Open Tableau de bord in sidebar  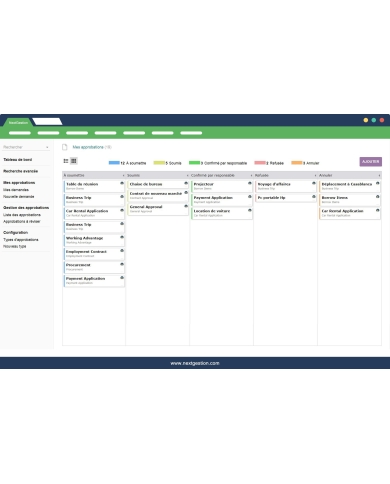[x=18, y=160]
